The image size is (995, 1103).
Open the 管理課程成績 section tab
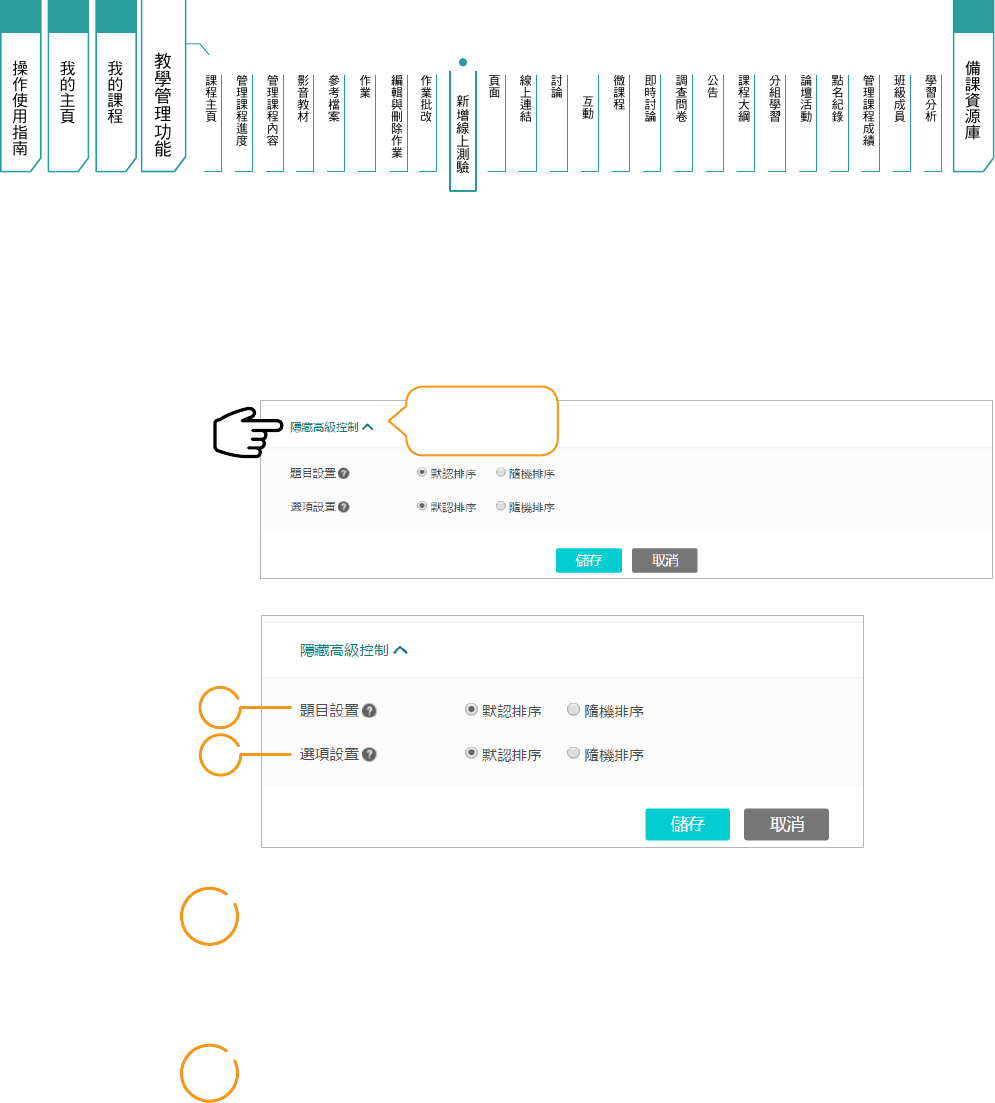coord(870,121)
